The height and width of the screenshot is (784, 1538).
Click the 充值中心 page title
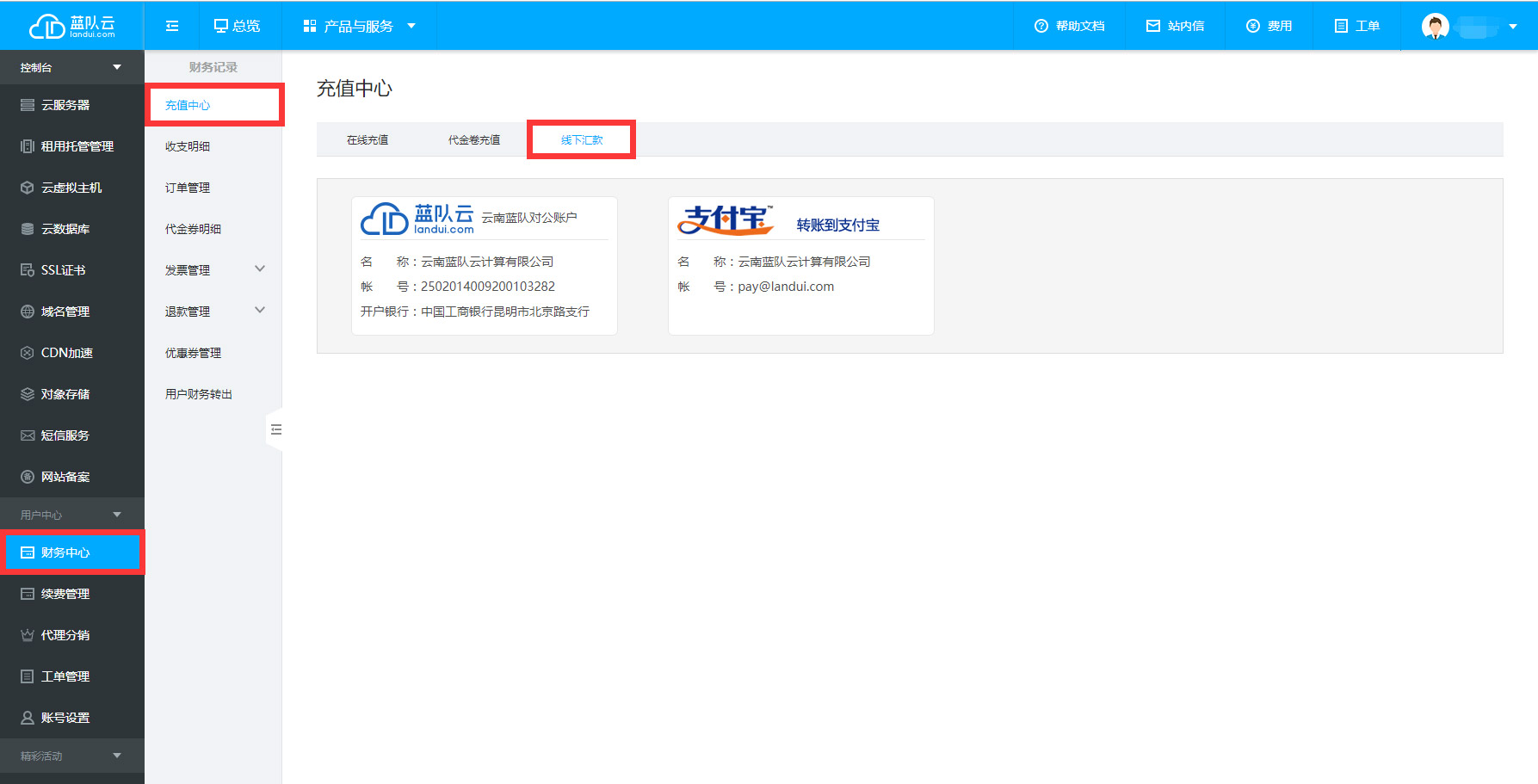coord(355,89)
